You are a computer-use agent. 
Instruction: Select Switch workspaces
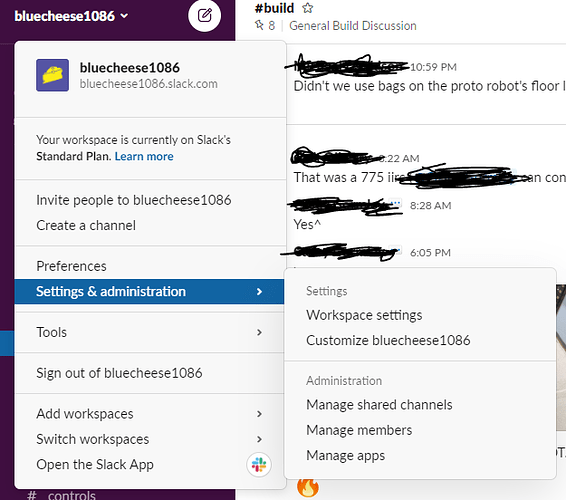tap(149, 439)
